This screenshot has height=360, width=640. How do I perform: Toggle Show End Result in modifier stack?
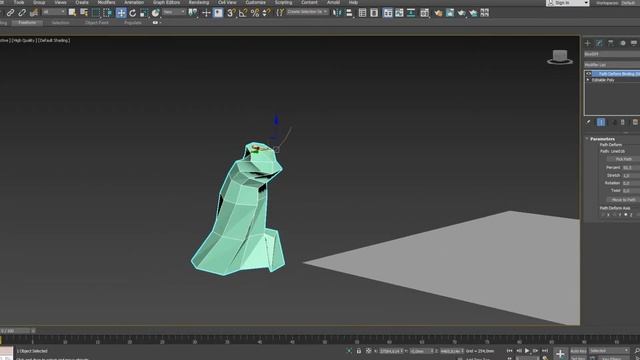601,122
